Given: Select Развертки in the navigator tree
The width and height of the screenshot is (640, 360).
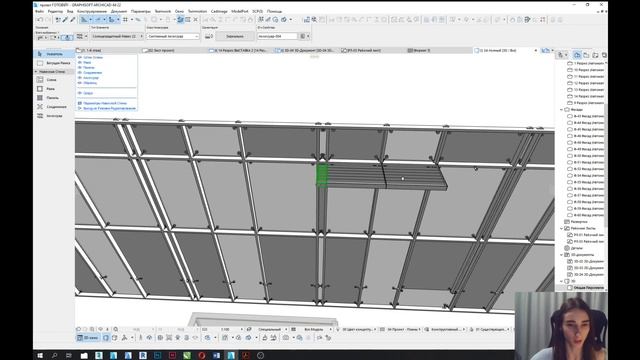Looking at the screenshot, I should click(x=579, y=222).
